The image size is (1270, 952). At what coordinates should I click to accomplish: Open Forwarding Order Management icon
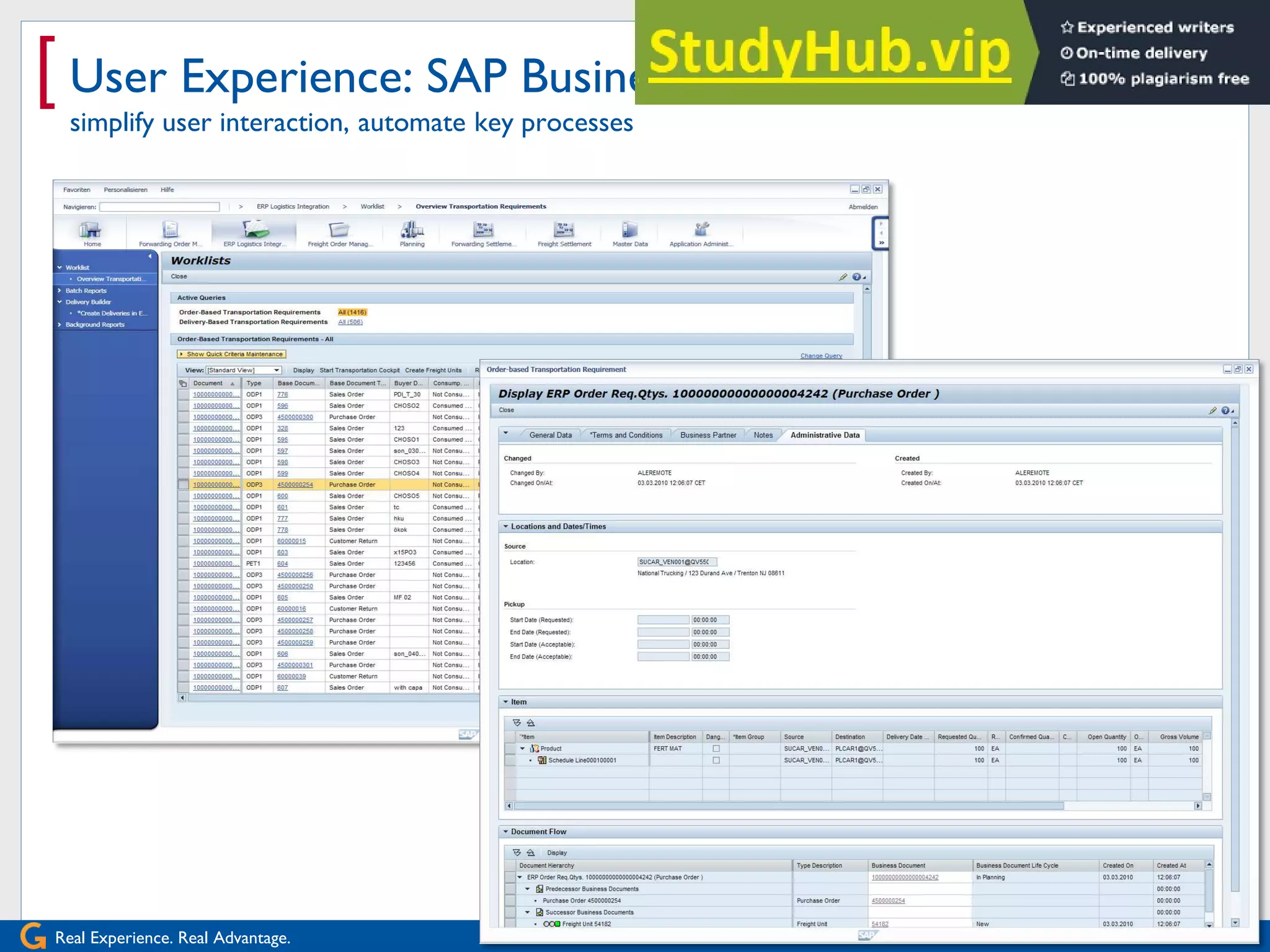pos(170,230)
